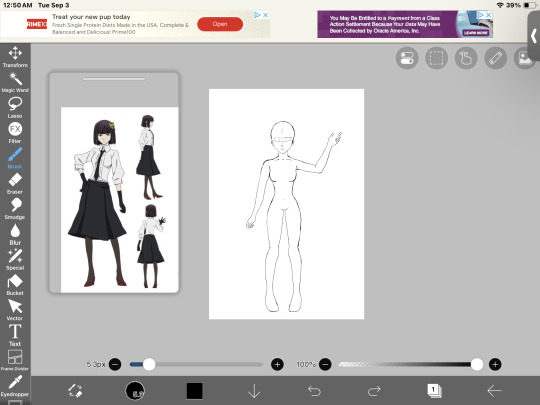Viewport: 540px width, 405px height.
Task: Select the Blur tool
Action: 15,234
